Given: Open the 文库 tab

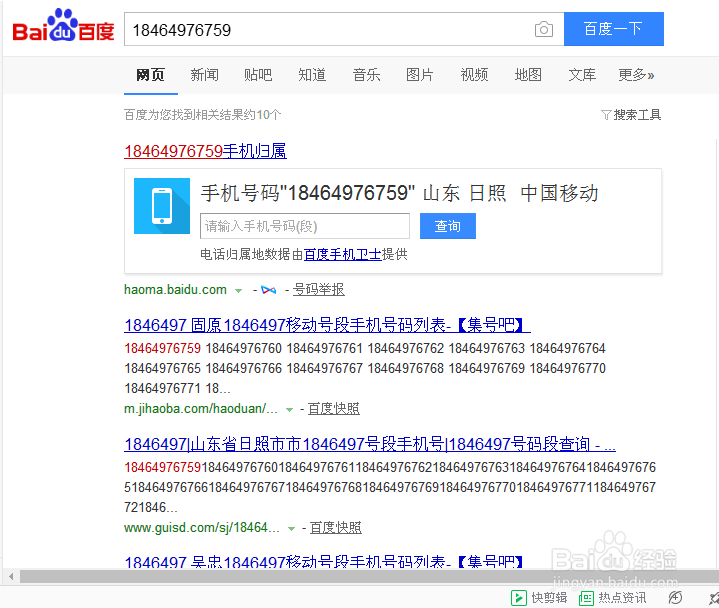Looking at the screenshot, I should (582, 74).
